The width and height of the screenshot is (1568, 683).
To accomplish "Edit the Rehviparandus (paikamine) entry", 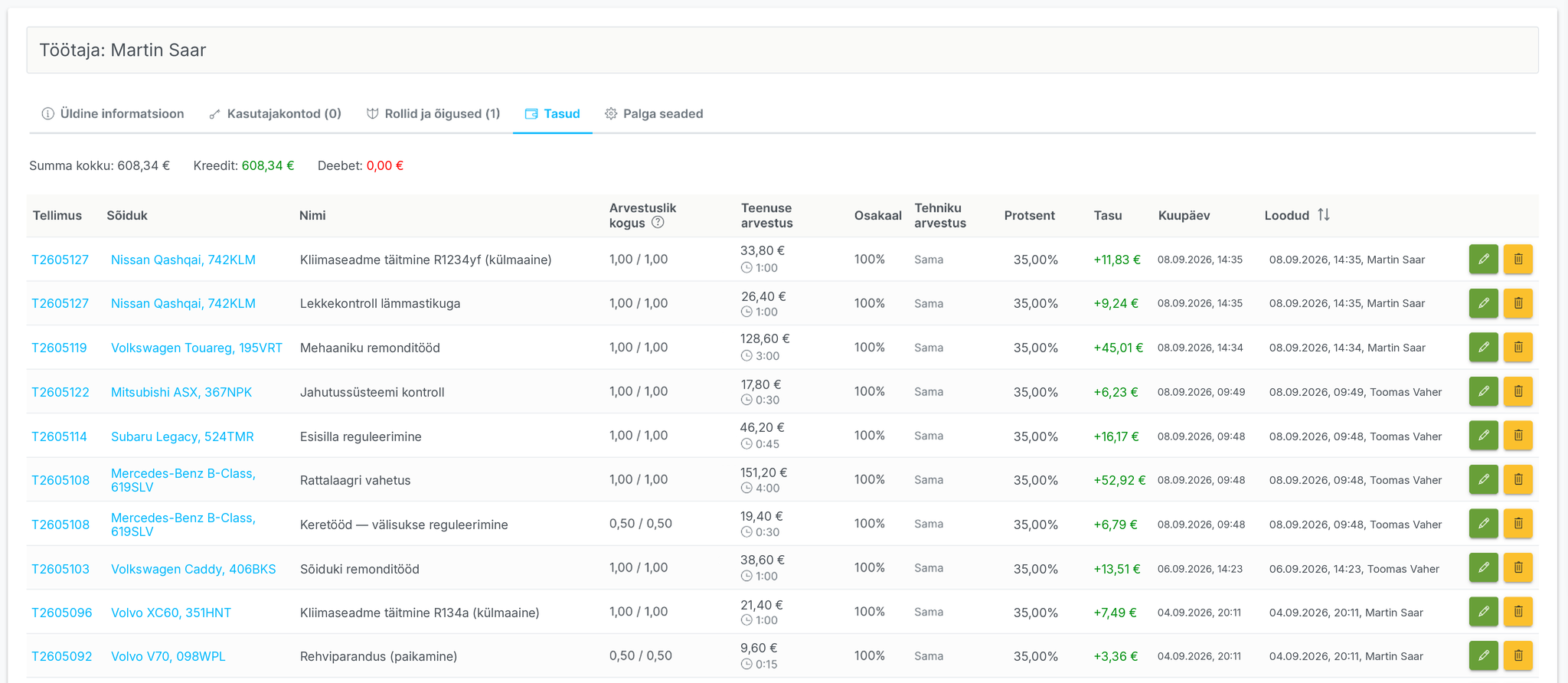I will (x=1483, y=655).
